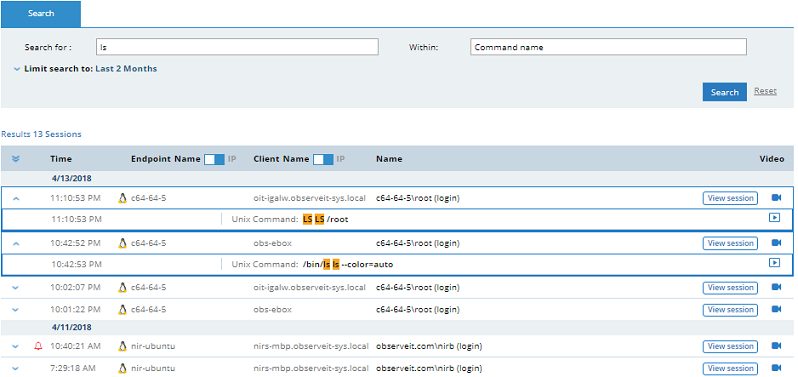798x377 pixels.
Task: Expand all sessions with double chevron
Action: (x=16, y=159)
